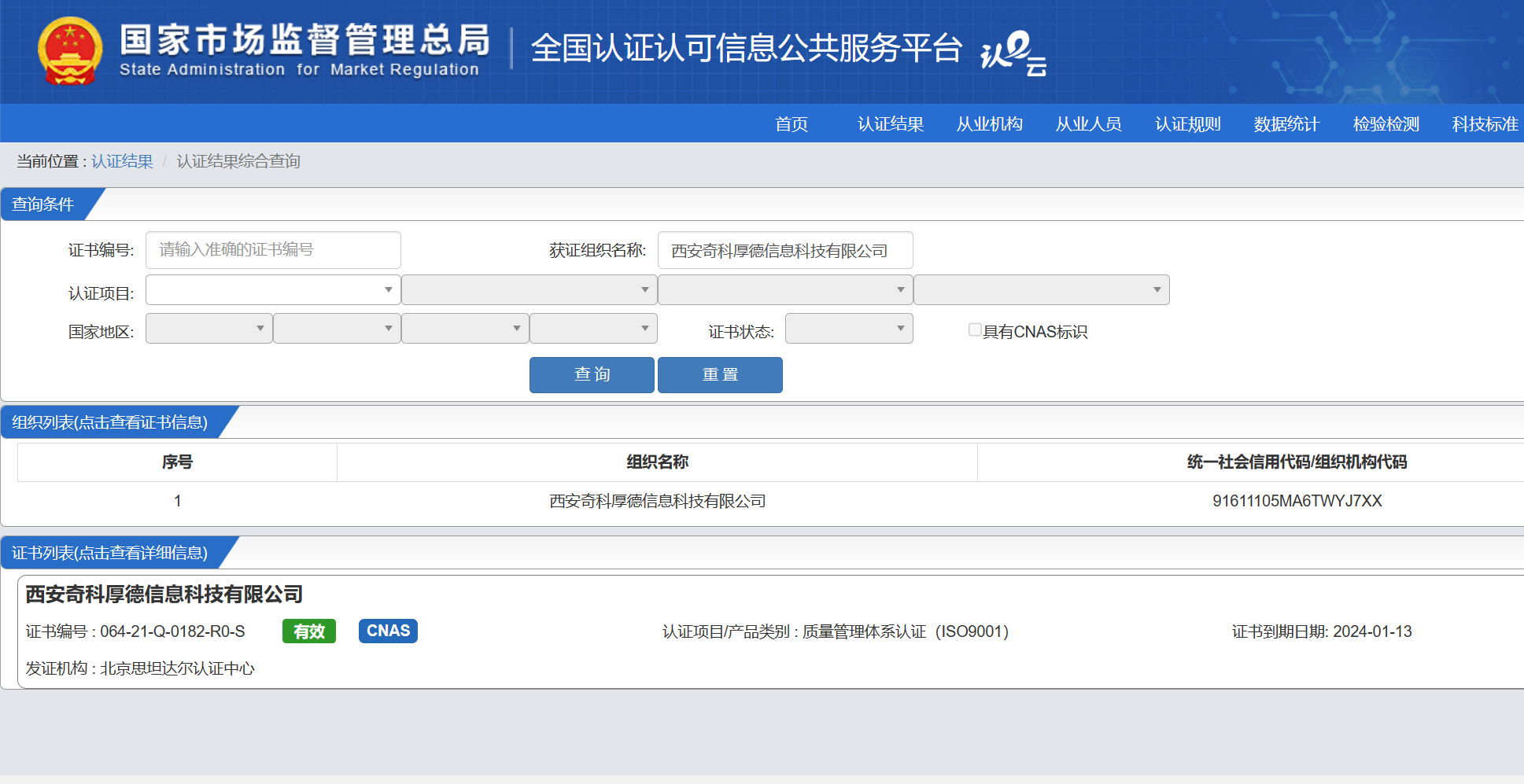This screenshot has height=784, width=1524.
Task: Click the 序号 column header
Action: click(x=177, y=462)
